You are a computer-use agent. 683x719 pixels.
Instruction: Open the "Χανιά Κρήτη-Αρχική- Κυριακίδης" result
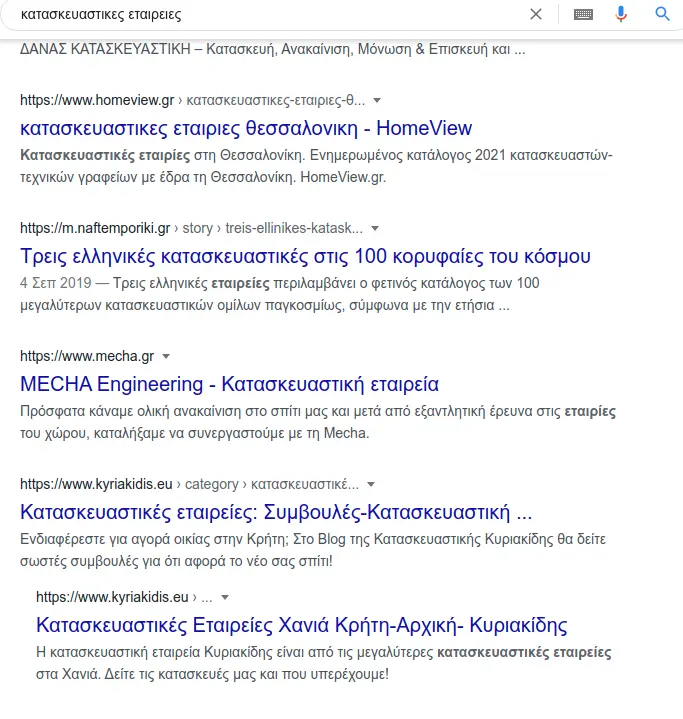pyautogui.click(x=301, y=626)
